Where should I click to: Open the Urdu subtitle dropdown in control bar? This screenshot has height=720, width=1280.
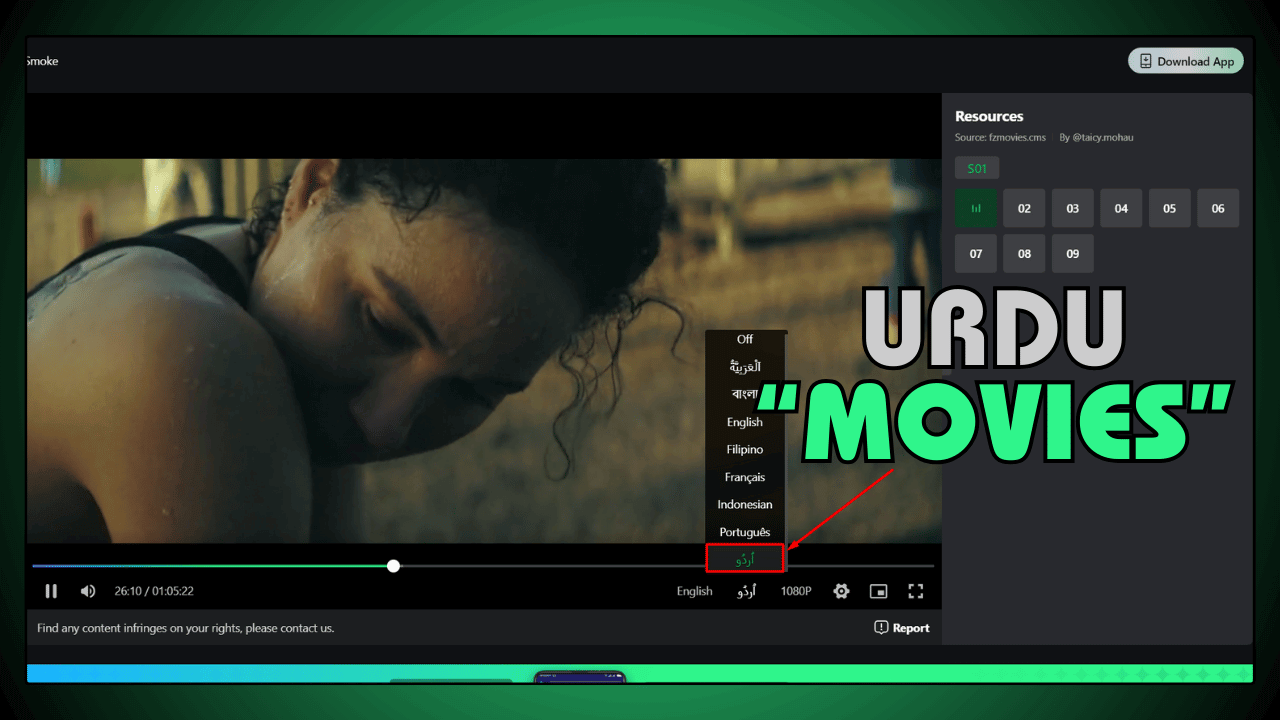coord(747,591)
